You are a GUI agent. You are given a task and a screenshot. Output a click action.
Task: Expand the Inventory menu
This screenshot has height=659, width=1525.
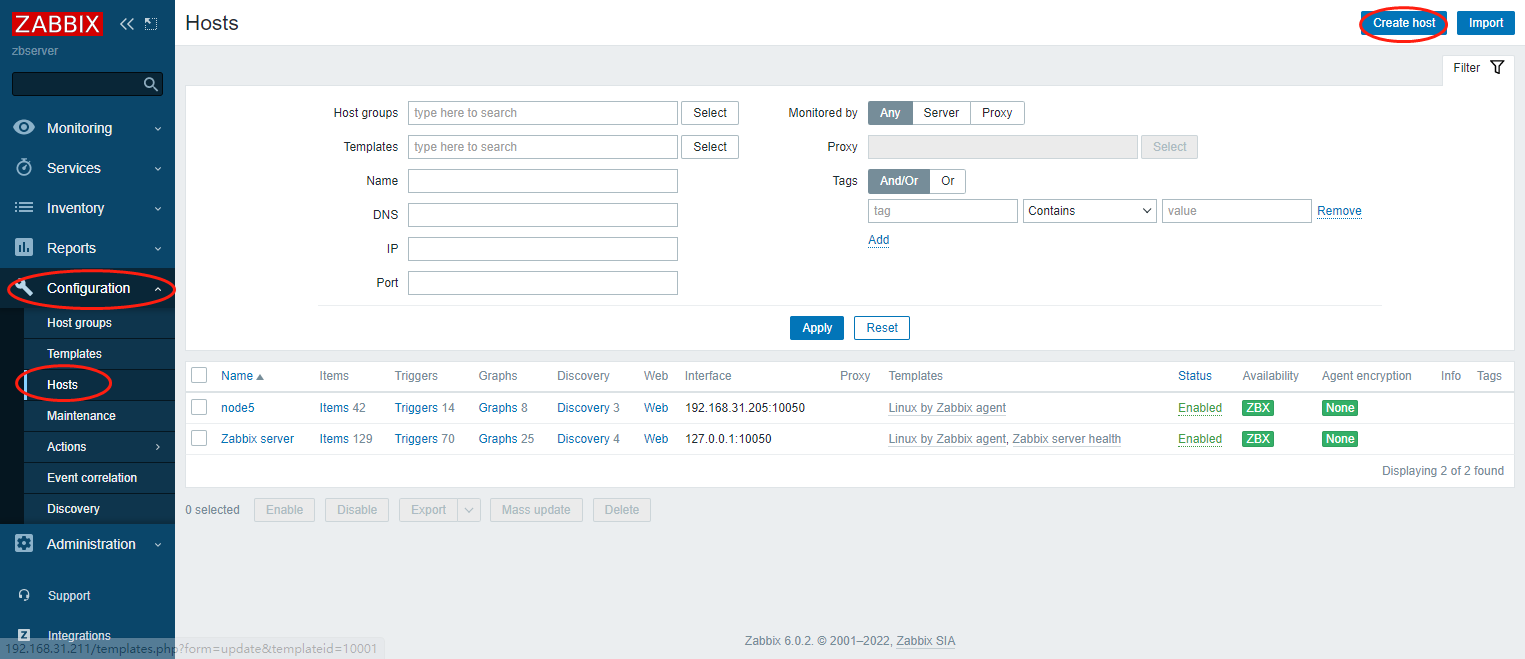[87, 208]
